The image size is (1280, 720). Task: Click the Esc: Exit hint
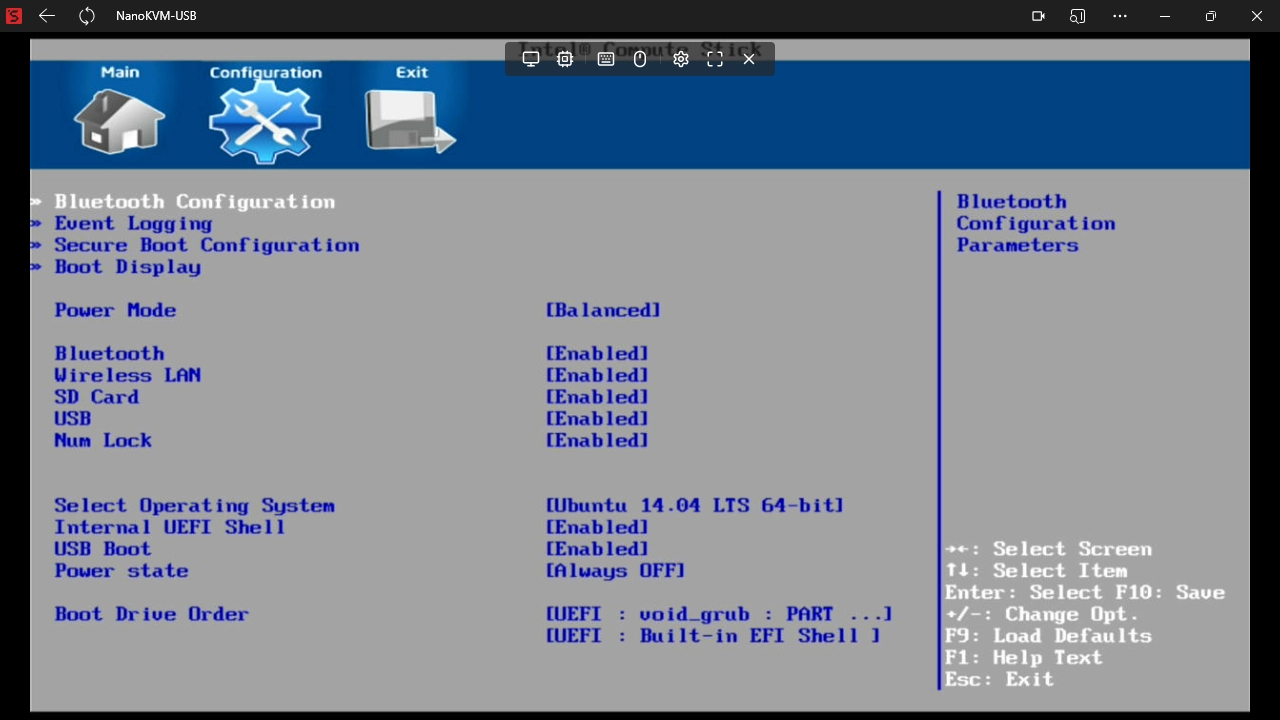(1000, 680)
